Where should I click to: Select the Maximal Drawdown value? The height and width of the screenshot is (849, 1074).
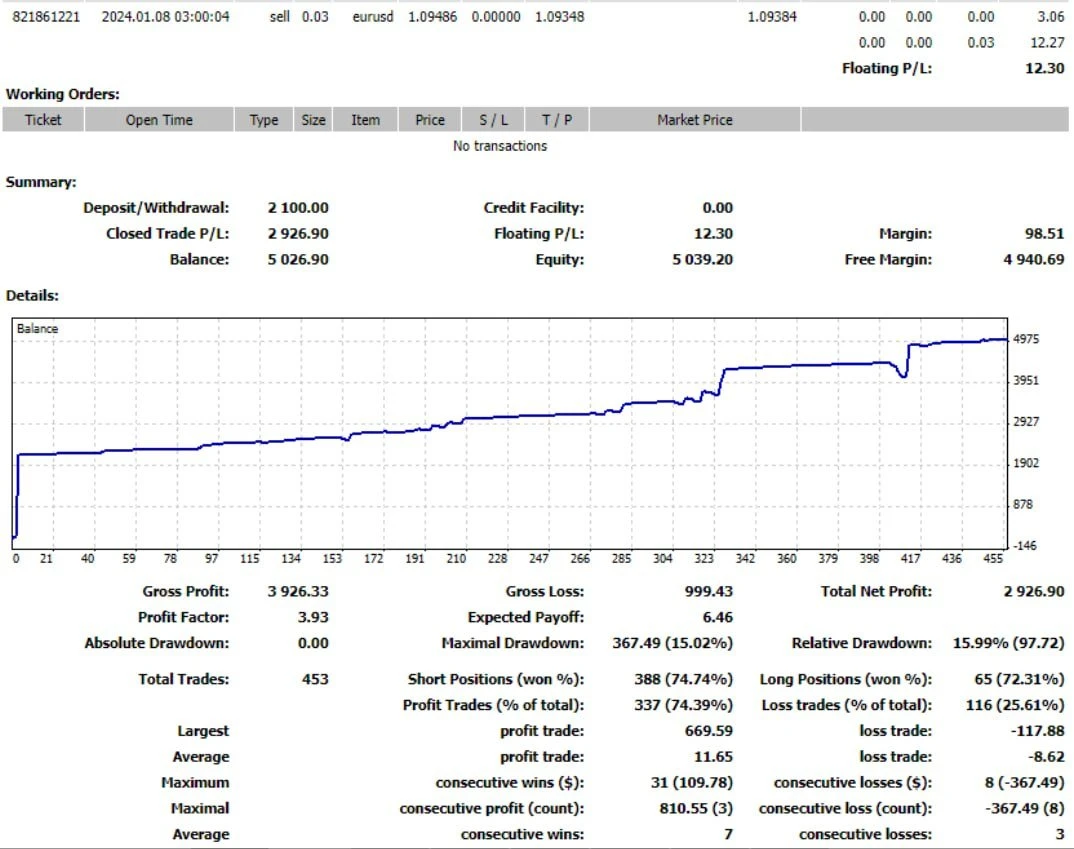click(x=672, y=644)
